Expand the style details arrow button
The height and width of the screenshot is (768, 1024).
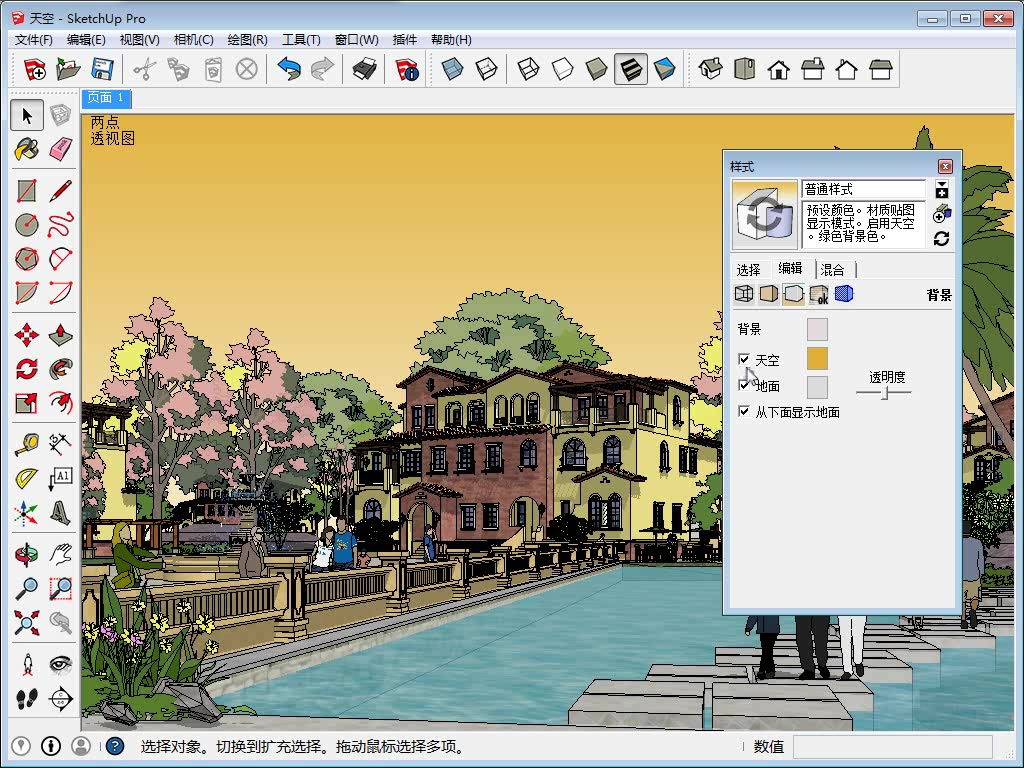[x=942, y=189]
